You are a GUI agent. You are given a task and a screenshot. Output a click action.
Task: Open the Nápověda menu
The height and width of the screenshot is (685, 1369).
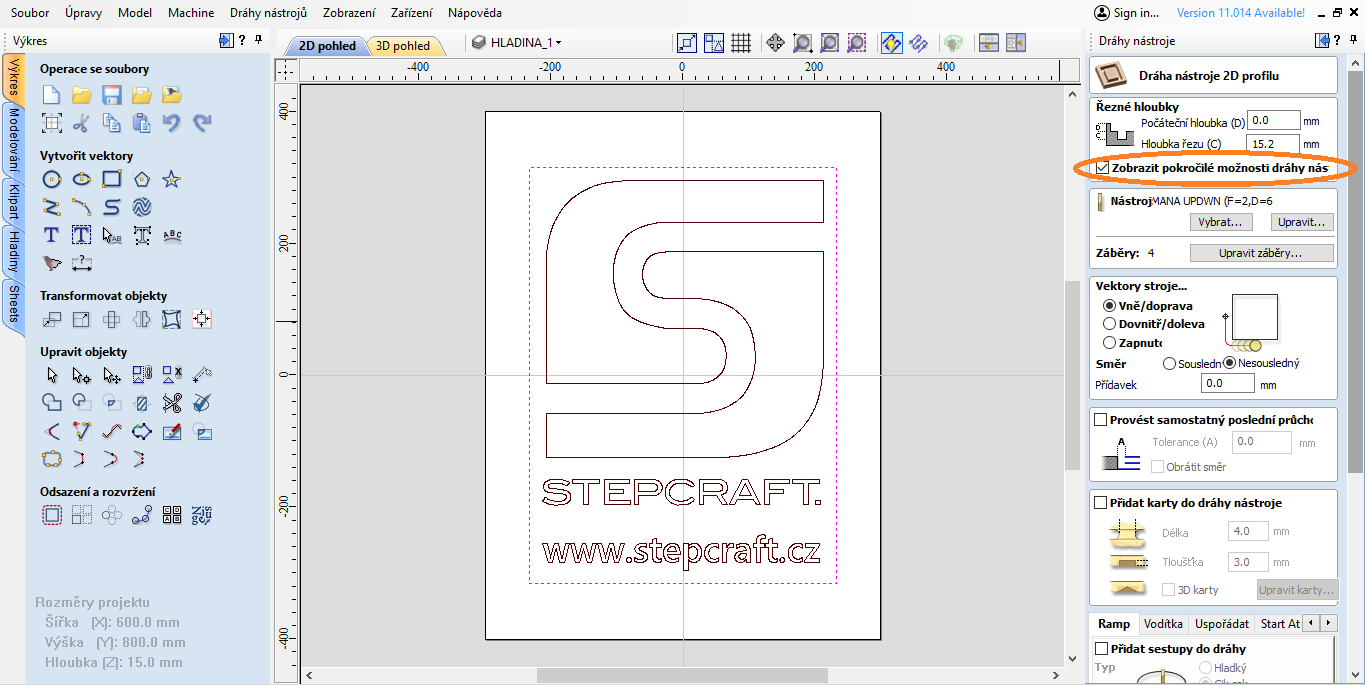(475, 13)
